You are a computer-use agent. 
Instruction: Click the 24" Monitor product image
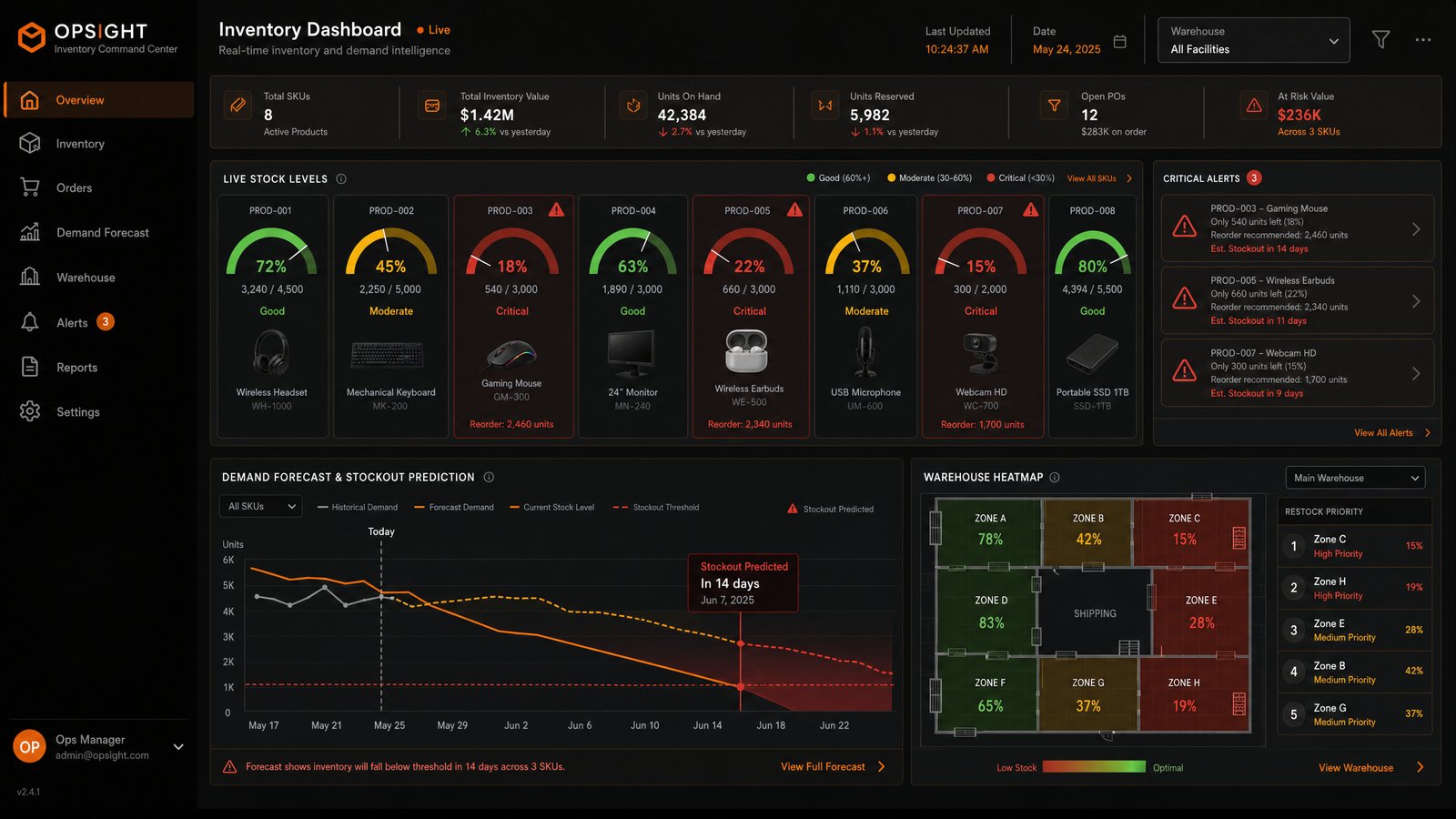click(x=632, y=354)
